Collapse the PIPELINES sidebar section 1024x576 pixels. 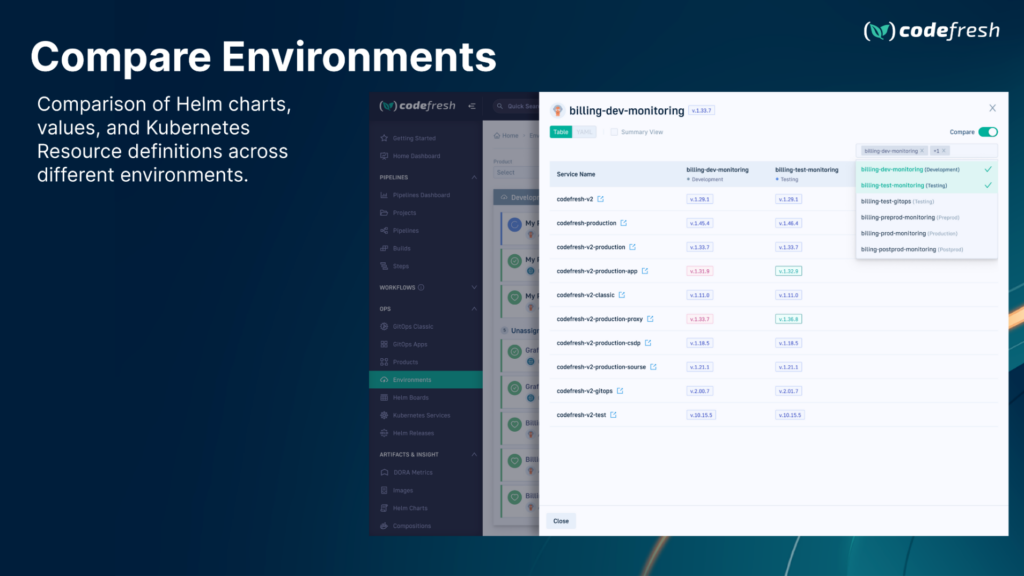coord(474,177)
